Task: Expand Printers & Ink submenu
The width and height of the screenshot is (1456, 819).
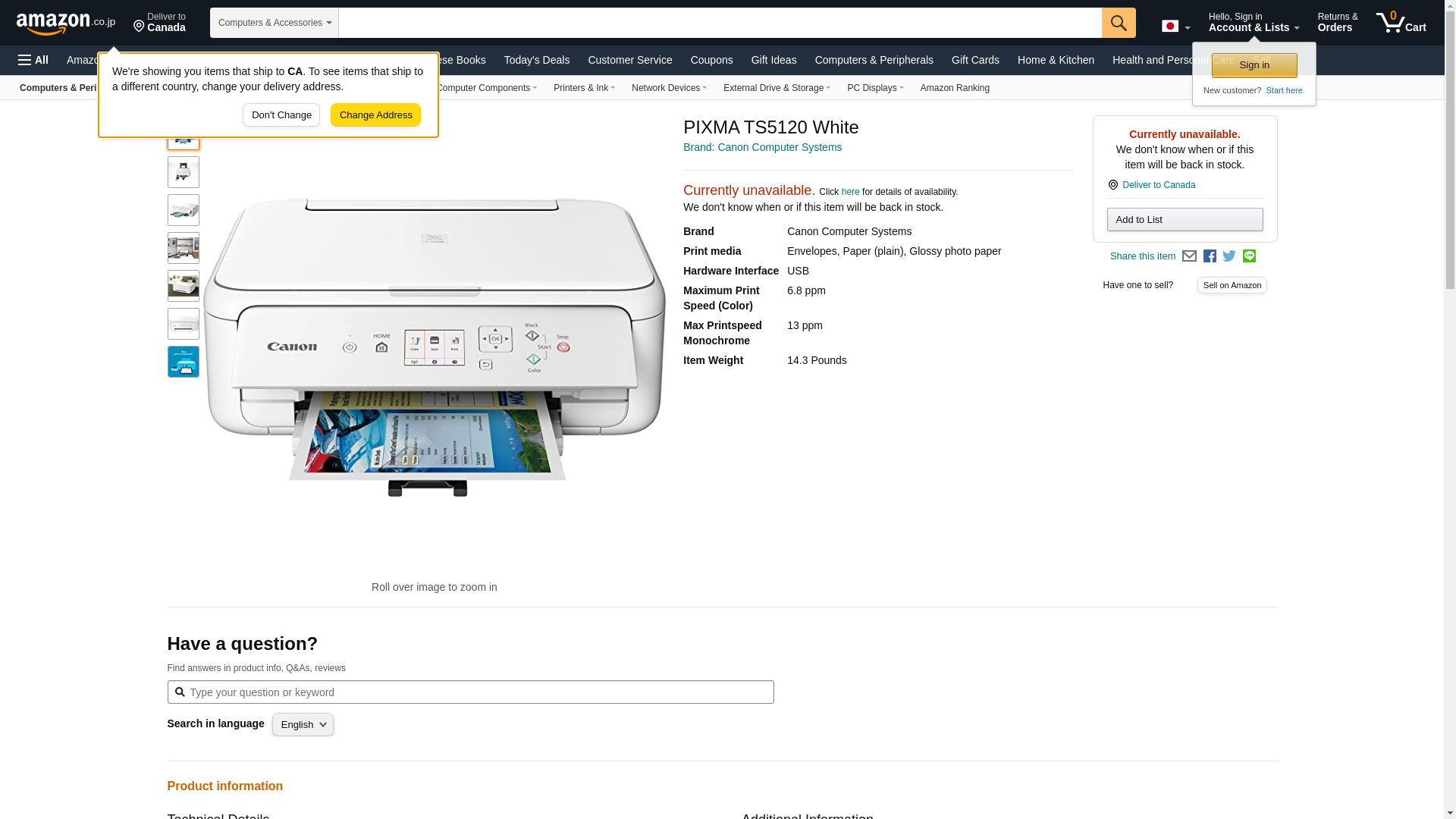Action: pos(584,88)
